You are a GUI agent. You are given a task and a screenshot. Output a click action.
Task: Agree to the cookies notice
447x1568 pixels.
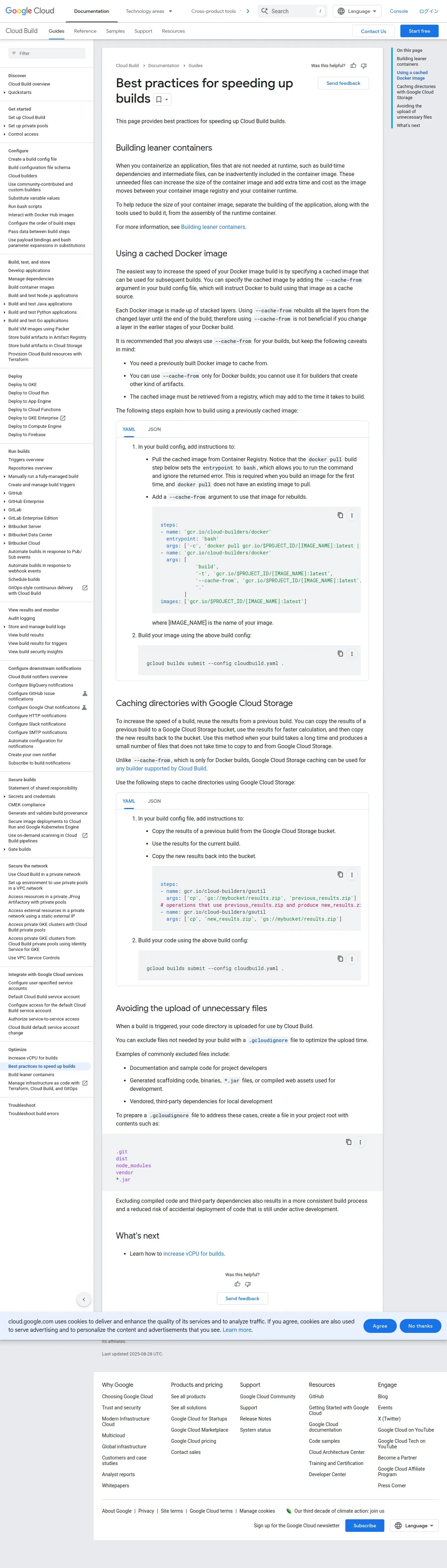[x=380, y=1326]
